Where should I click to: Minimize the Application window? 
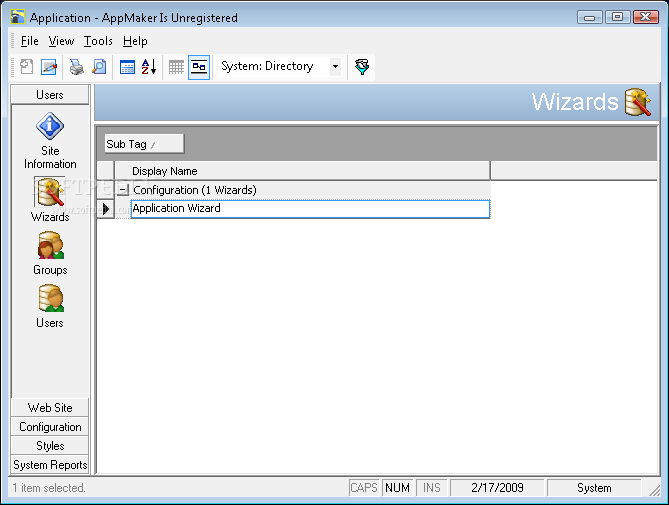tap(590, 17)
